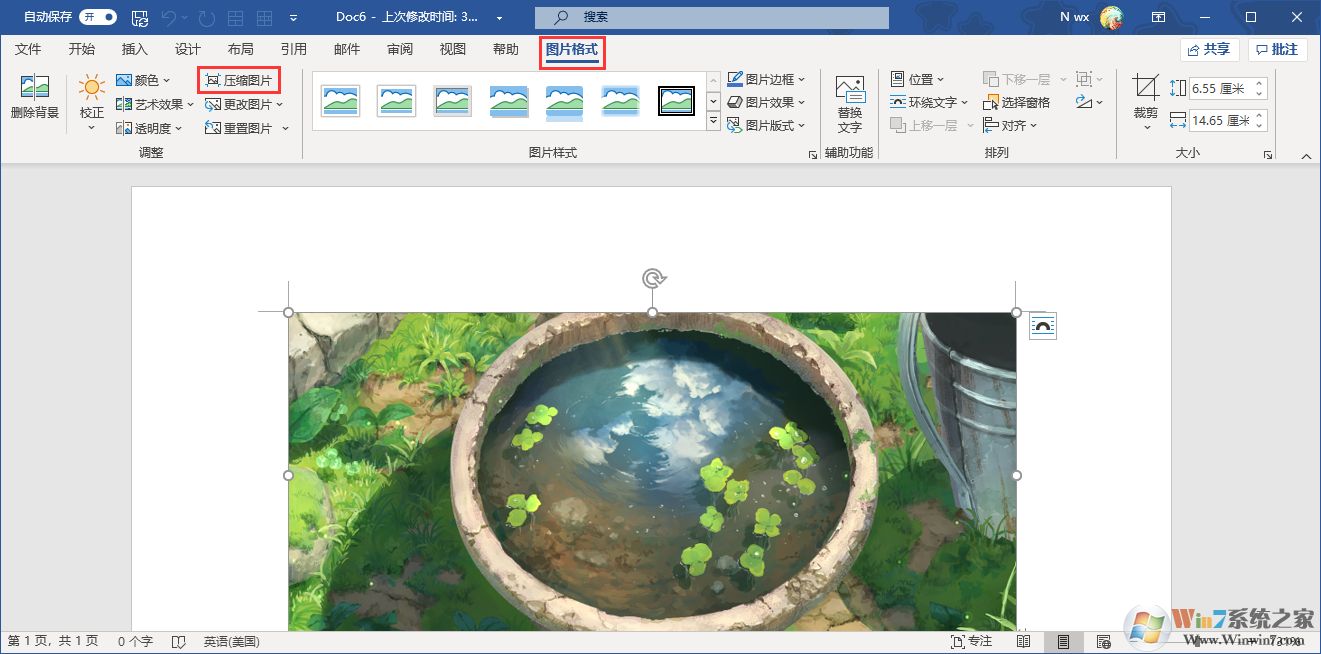1321x654 pixels.
Task: Open the Color (颜色) dropdown
Action: [x=142, y=80]
